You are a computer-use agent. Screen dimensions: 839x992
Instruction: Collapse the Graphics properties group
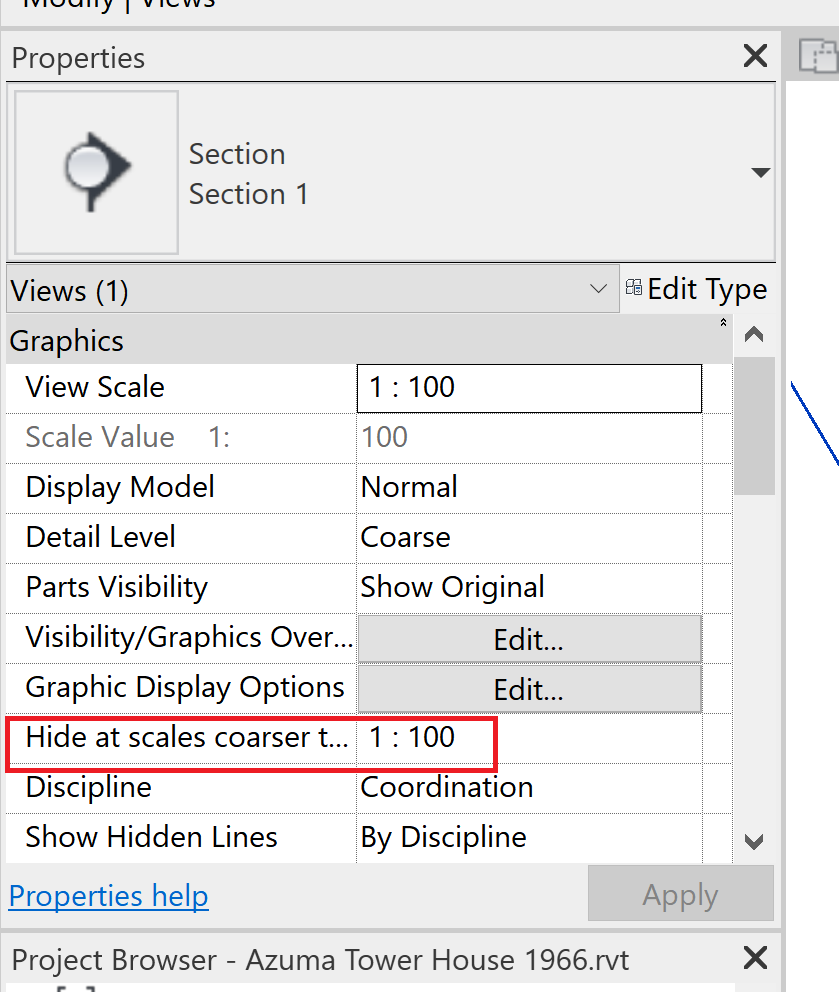[x=723, y=323]
